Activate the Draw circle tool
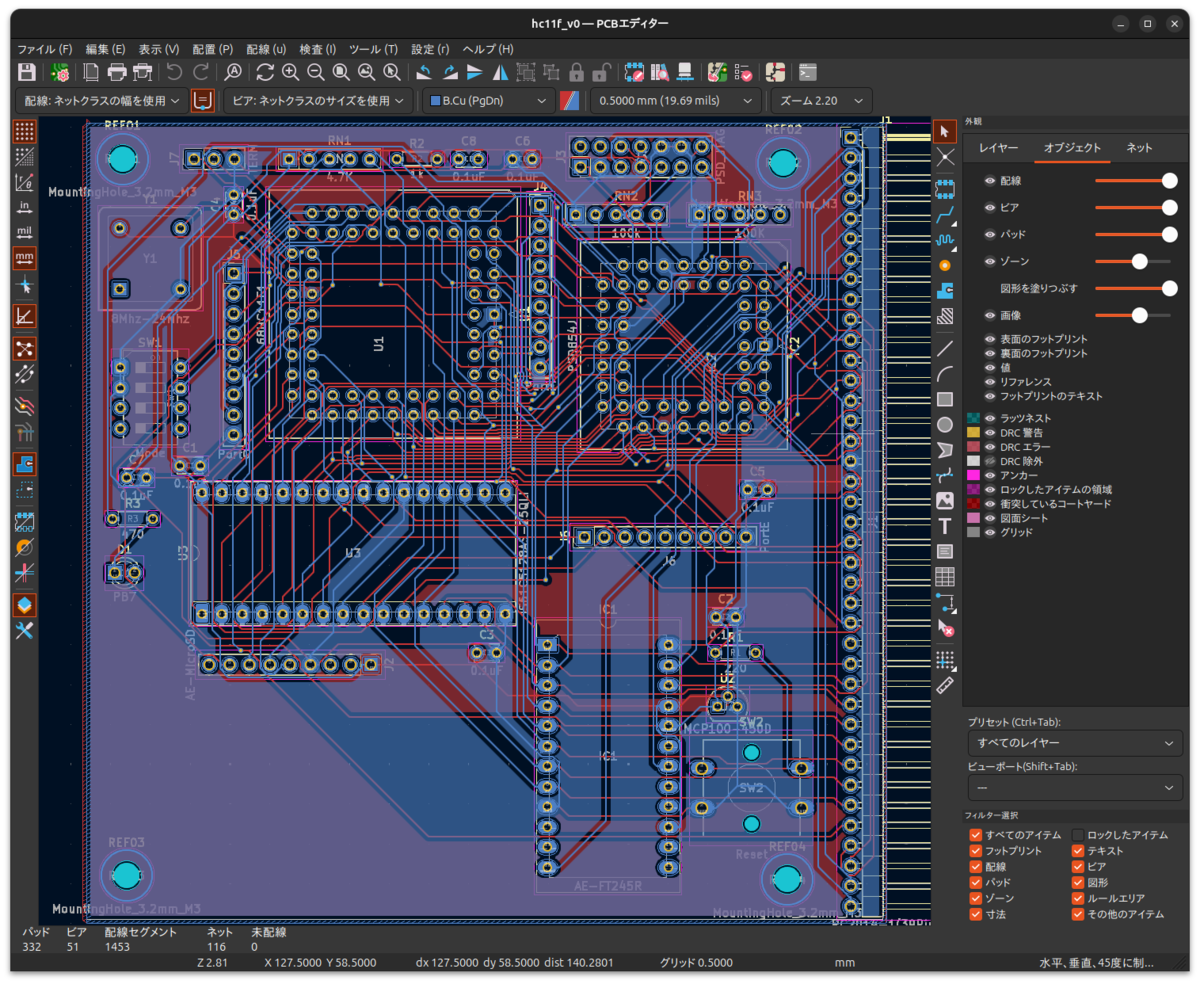The width and height of the screenshot is (1200, 984). coord(945,425)
